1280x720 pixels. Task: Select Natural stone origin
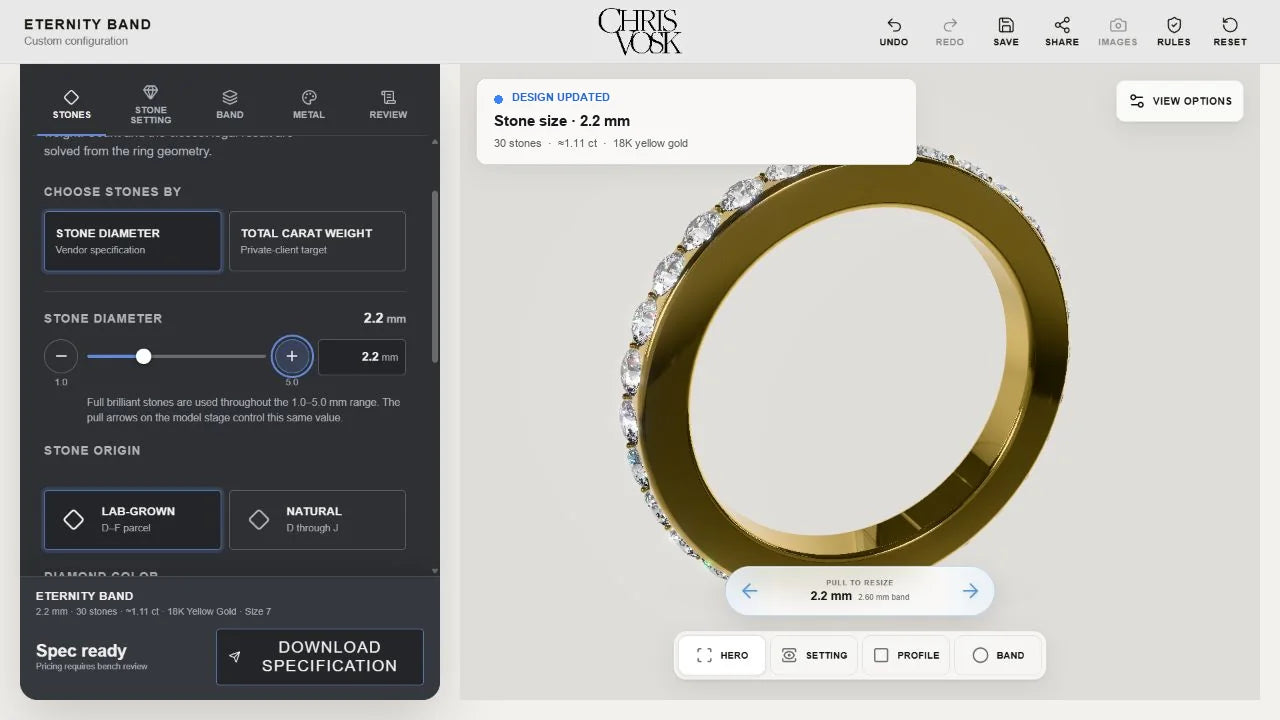[317, 520]
